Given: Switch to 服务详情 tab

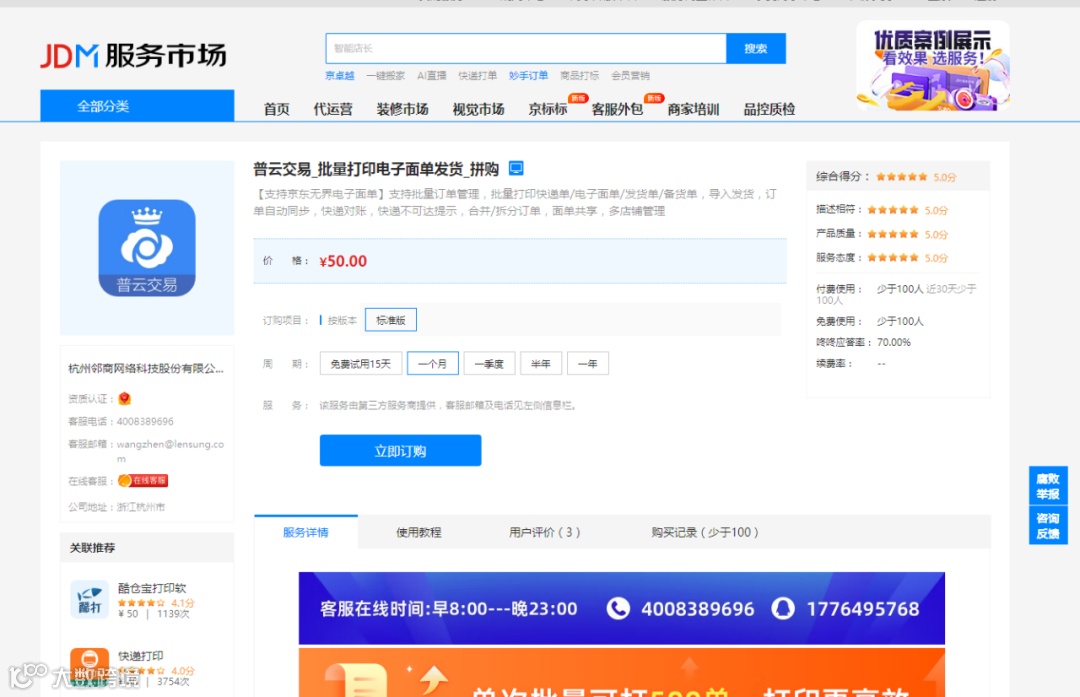Looking at the screenshot, I should click(306, 532).
